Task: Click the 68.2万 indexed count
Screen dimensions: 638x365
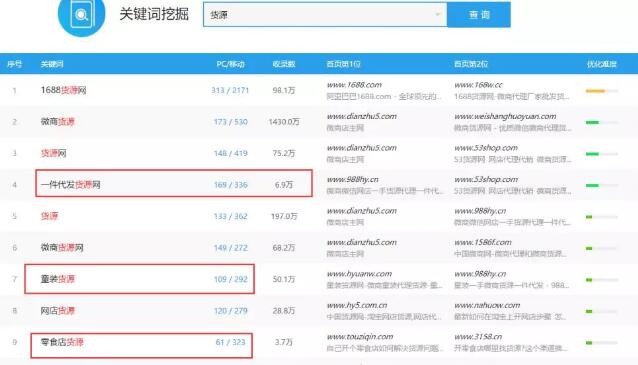Action: pos(284,247)
